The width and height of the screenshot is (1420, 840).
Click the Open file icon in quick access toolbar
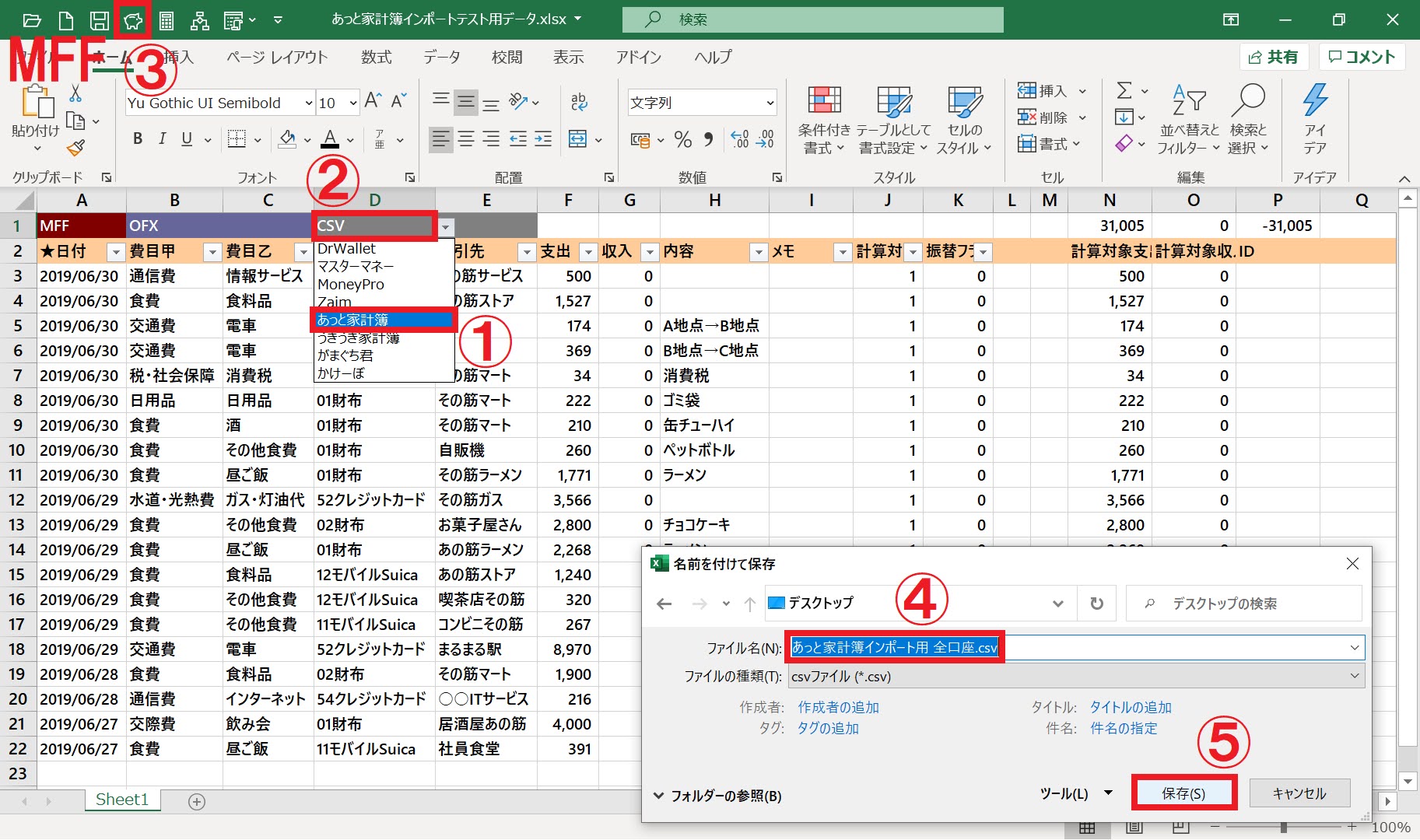coord(31,19)
